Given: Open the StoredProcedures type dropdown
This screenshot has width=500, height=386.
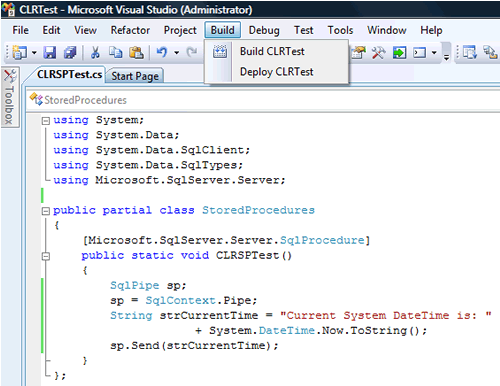Looking at the screenshot, I should coord(263,100).
